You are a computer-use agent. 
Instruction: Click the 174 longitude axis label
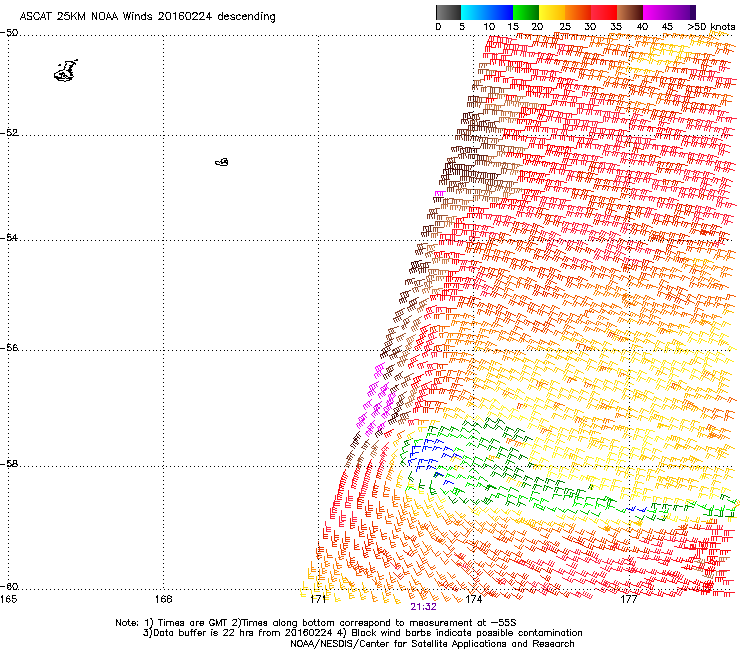pyautogui.click(x=473, y=599)
